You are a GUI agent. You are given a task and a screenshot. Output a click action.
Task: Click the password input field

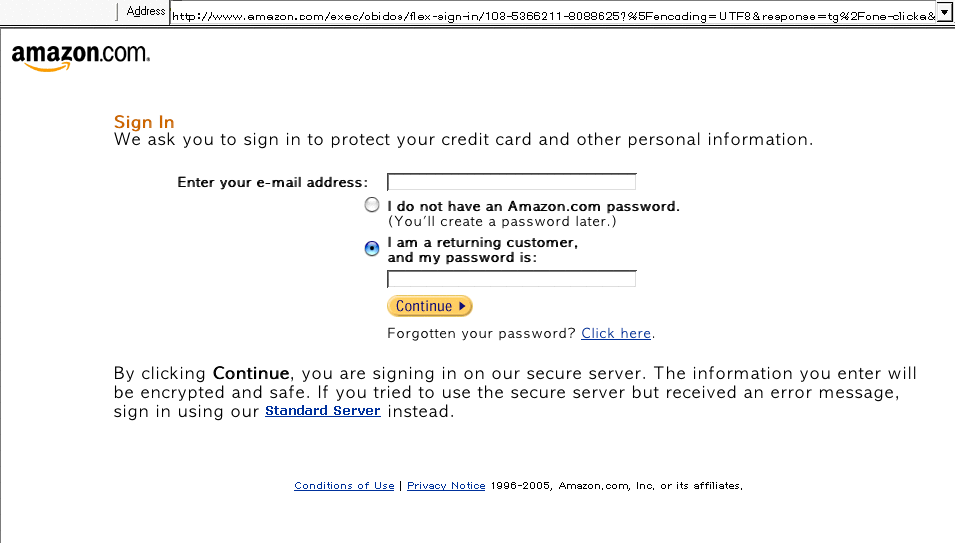pyautogui.click(x=511, y=279)
